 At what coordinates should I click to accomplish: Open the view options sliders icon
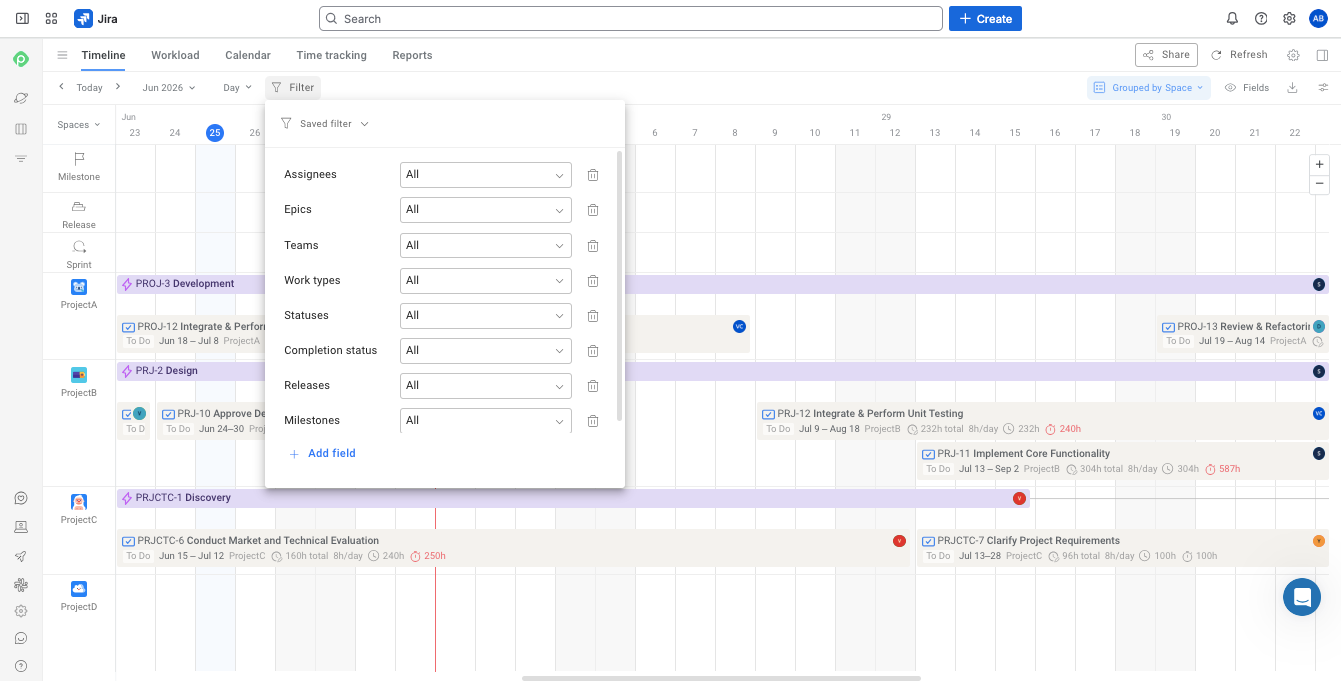pos(1323,88)
